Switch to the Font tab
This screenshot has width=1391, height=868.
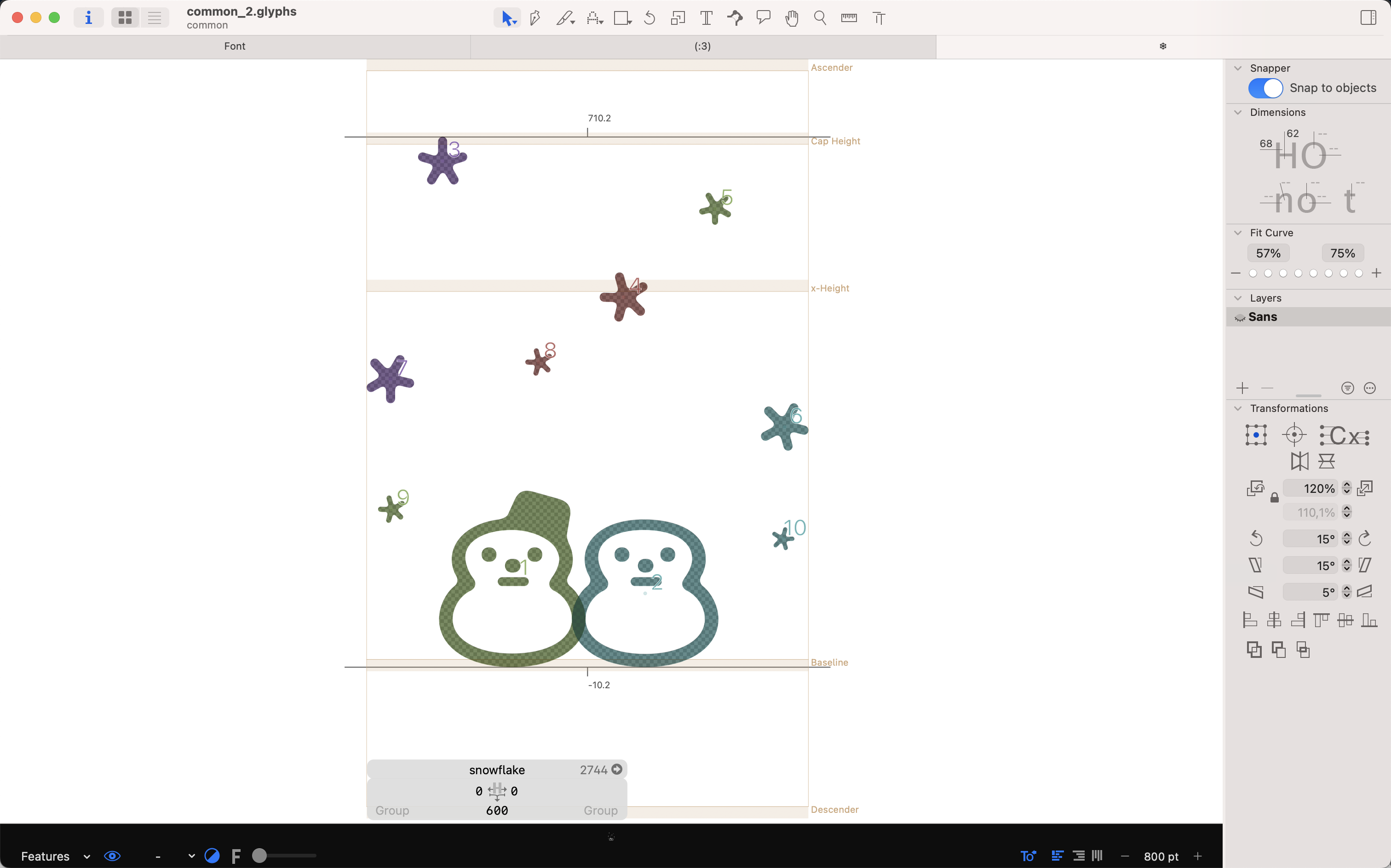(234, 46)
